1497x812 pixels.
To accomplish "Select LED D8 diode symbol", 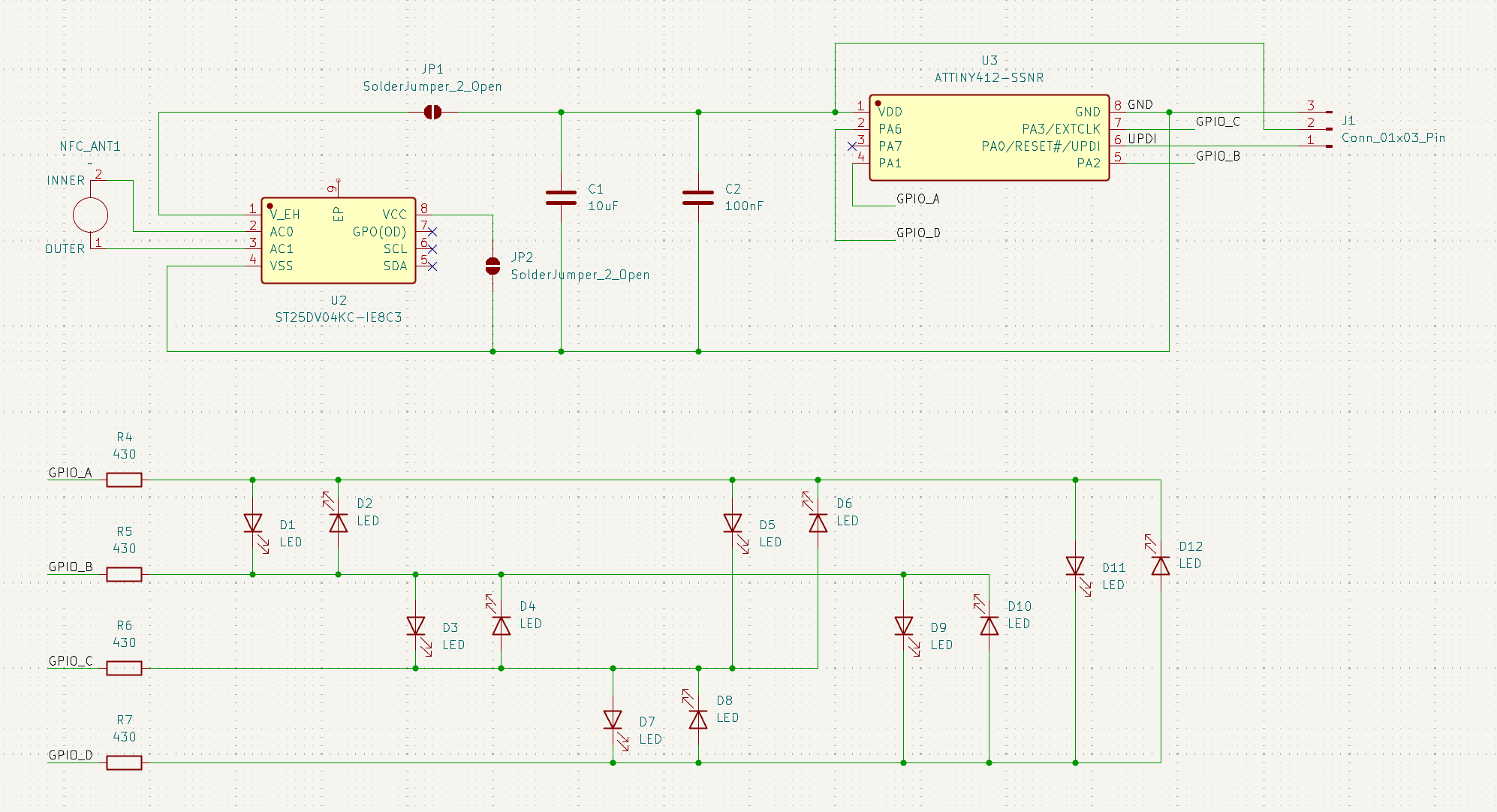I will (698, 720).
